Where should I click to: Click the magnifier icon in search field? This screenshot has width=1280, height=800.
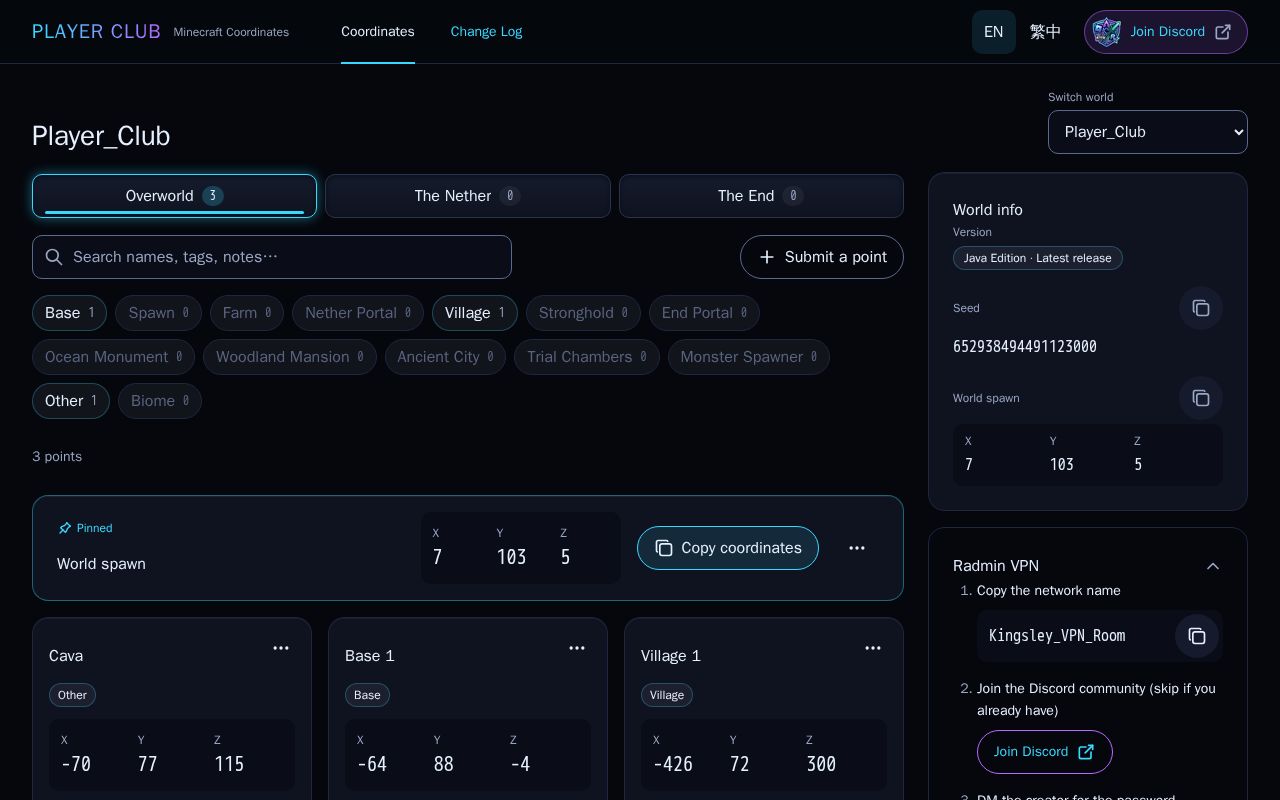(54, 257)
